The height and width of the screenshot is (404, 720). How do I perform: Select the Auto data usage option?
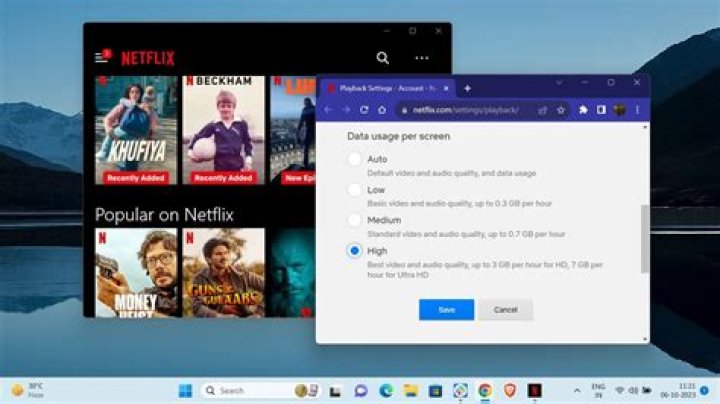point(354,159)
